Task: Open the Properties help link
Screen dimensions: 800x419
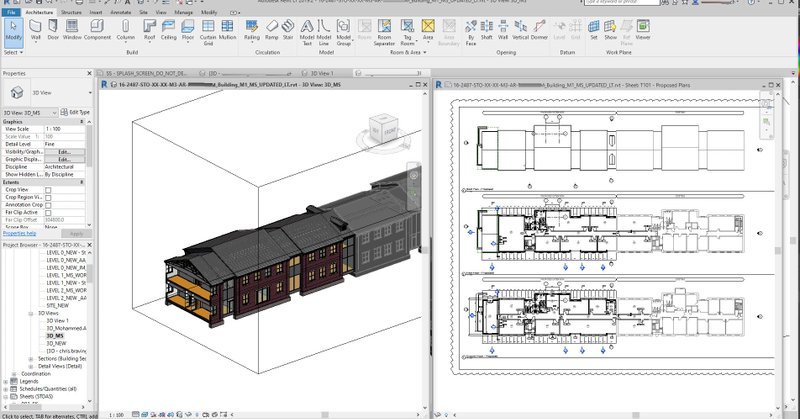Action: click(x=19, y=234)
